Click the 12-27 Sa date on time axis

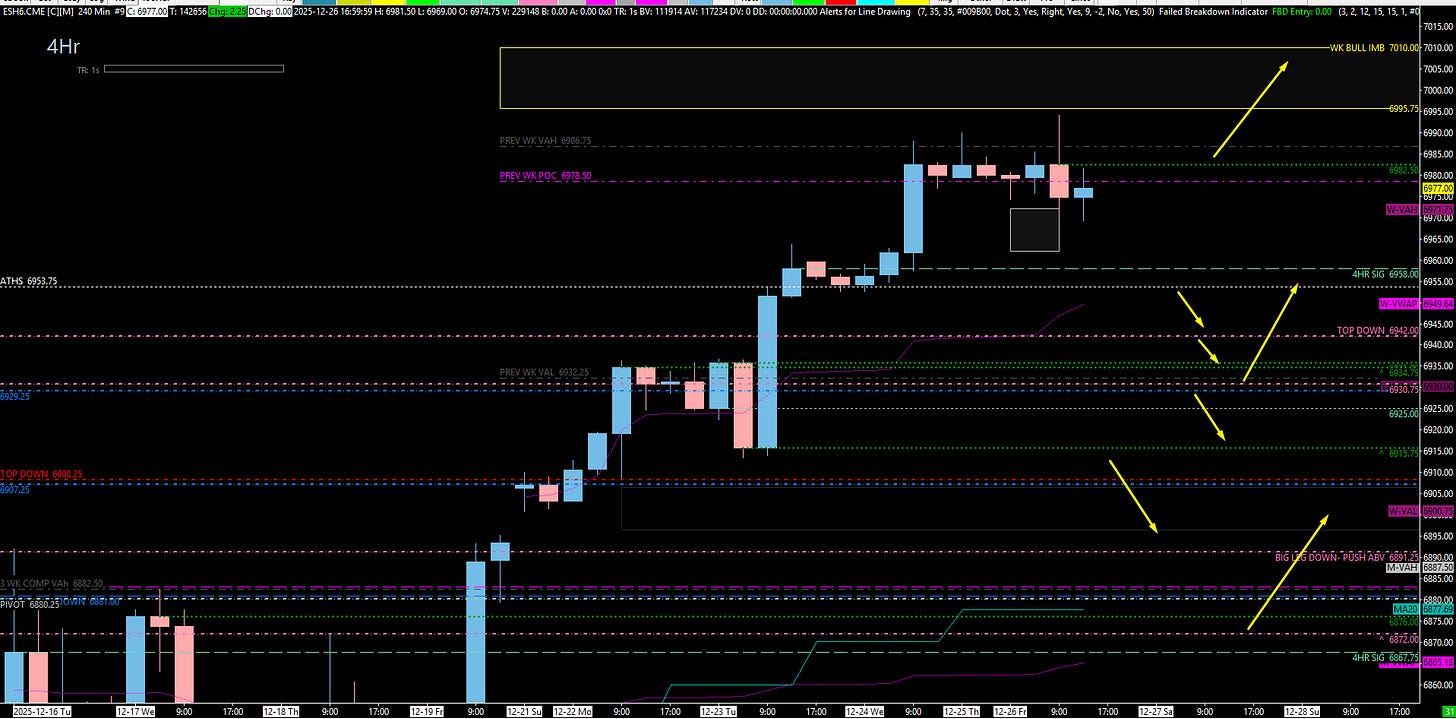1158,711
